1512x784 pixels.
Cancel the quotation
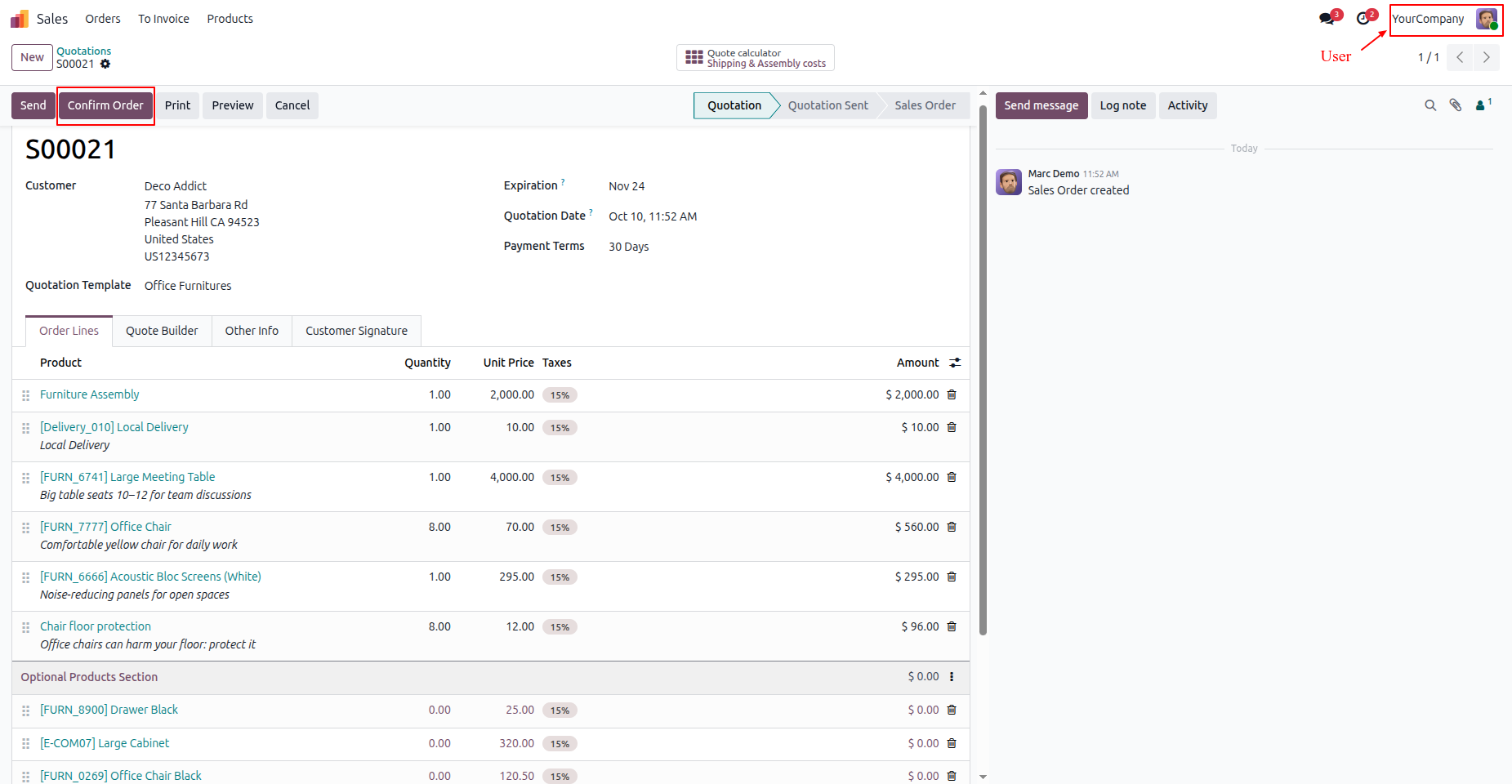[x=292, y=105]
